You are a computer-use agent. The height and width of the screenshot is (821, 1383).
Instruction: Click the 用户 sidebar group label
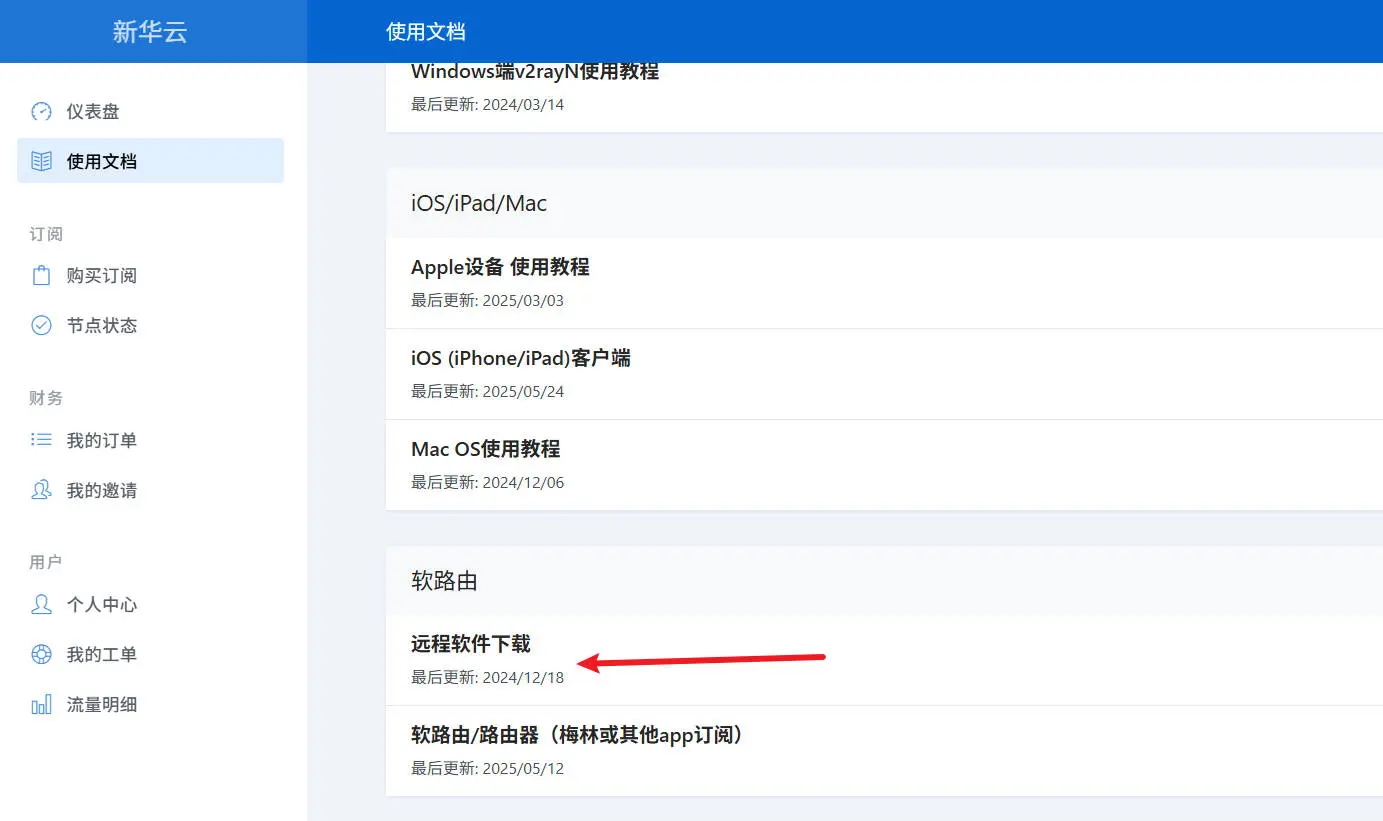point(46,562)
